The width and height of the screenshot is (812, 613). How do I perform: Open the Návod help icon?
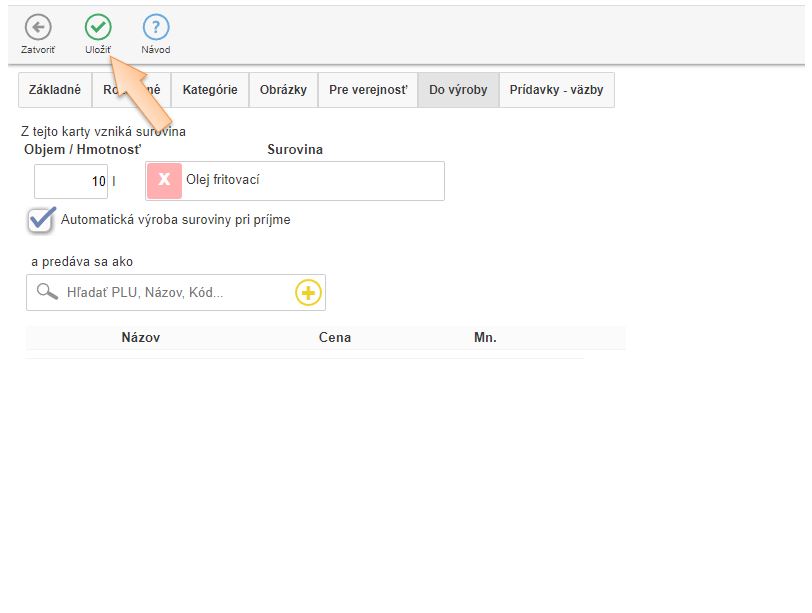coord(156,28)
